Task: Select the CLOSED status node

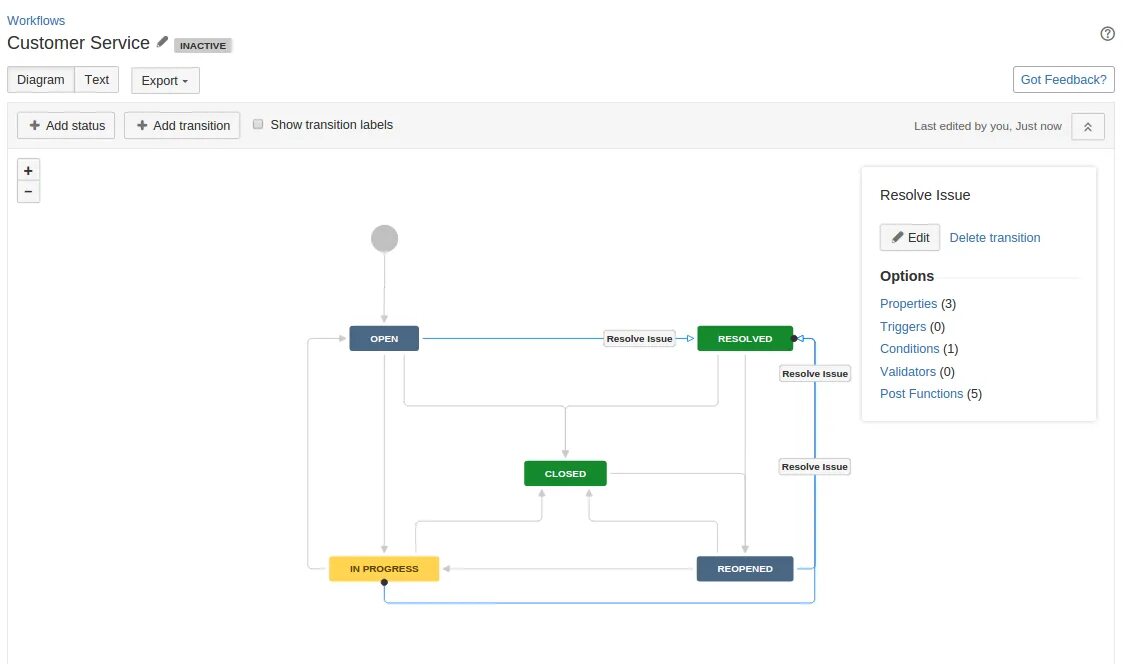Action: 565,474
